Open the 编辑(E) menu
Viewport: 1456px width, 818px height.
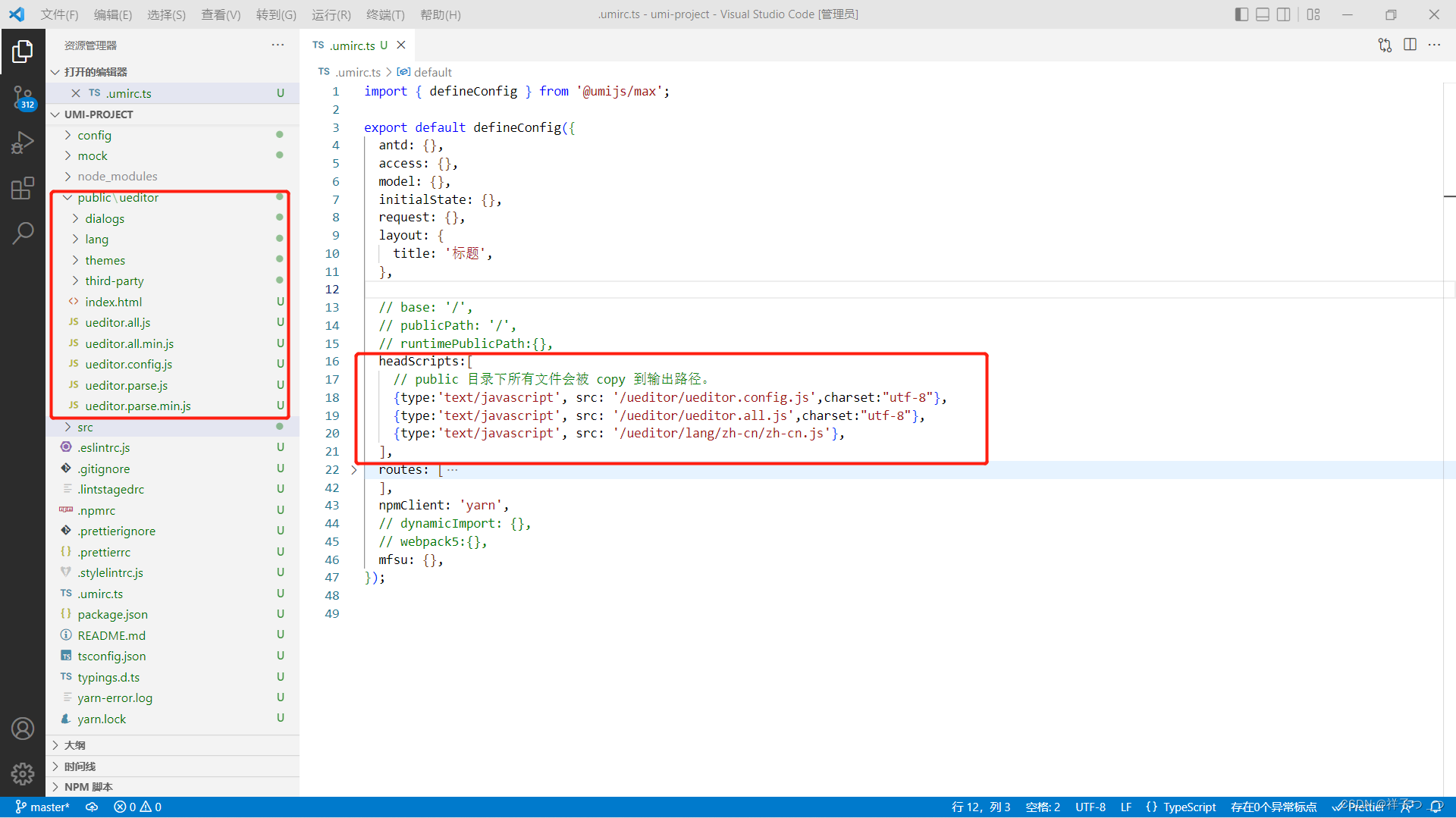113,14
